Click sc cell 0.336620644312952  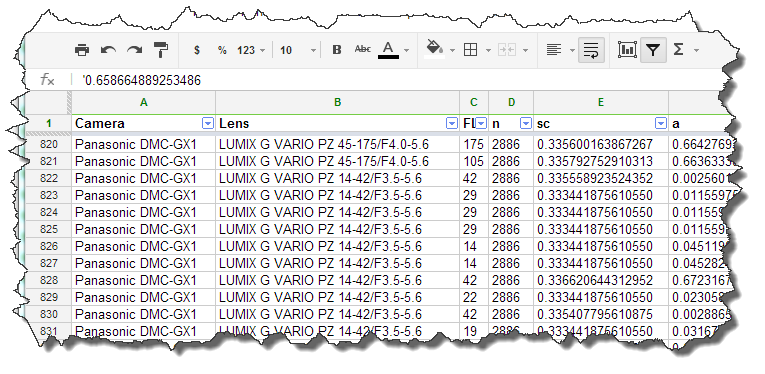(x=601, y=280)
